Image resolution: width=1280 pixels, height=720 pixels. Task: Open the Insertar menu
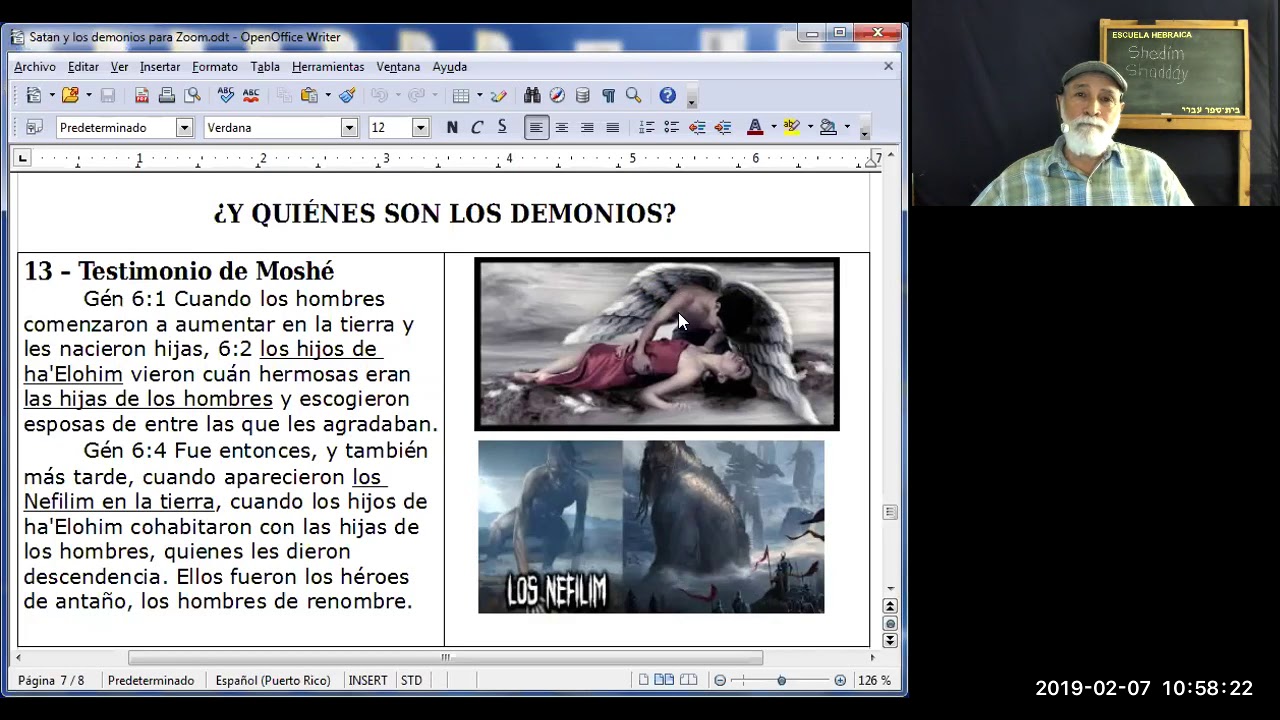[x=160, y=66]
